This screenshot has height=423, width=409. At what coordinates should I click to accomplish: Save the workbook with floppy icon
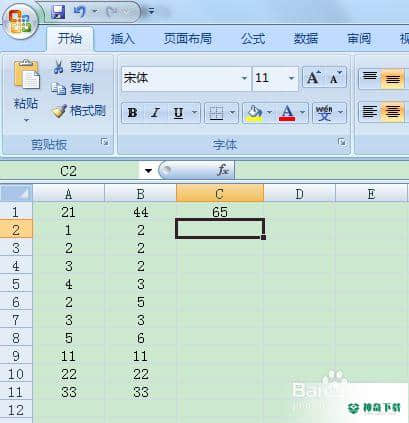click(x=58, y=12)
